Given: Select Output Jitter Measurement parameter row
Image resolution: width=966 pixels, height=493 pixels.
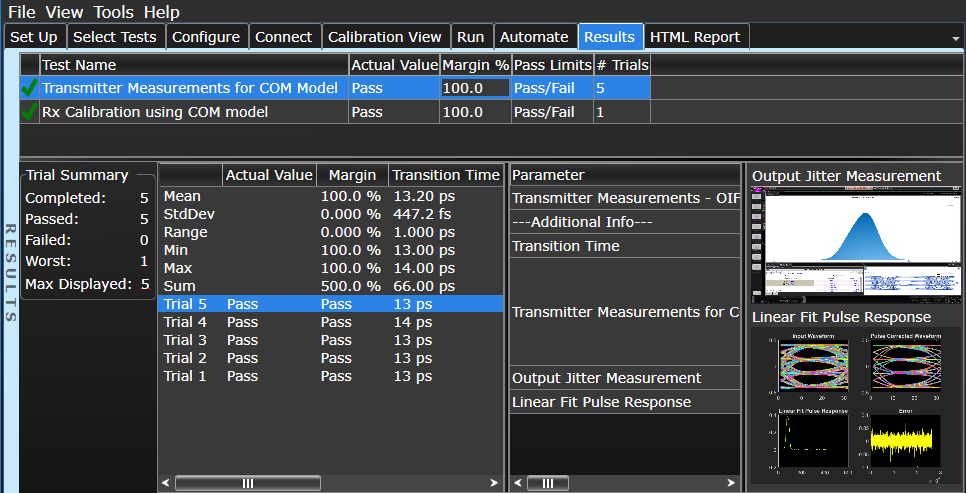Looking at the screenshot, I should coord(625,378).
